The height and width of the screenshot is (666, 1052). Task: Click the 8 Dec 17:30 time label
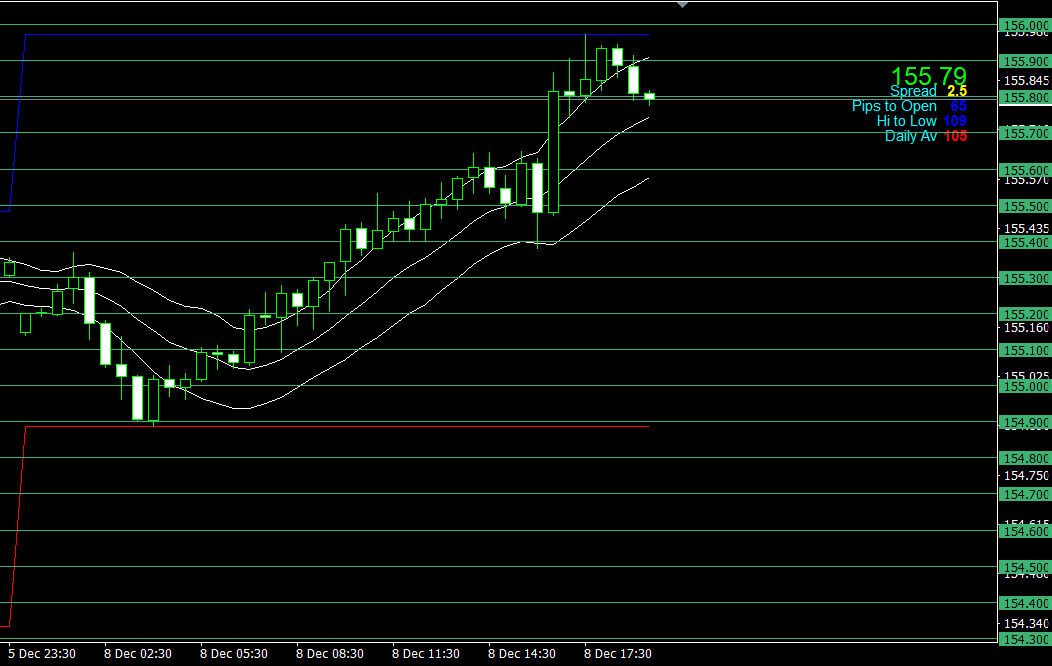618,654
